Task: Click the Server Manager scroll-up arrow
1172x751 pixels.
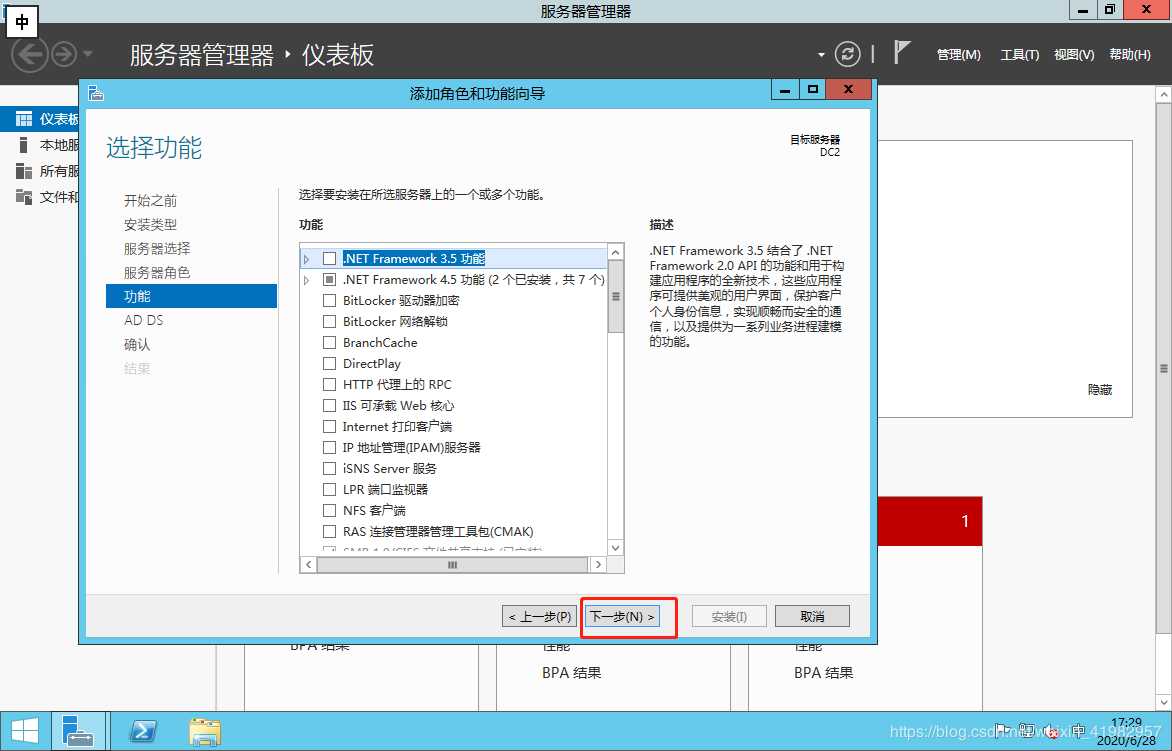Action: click(x=1164, y=95)
